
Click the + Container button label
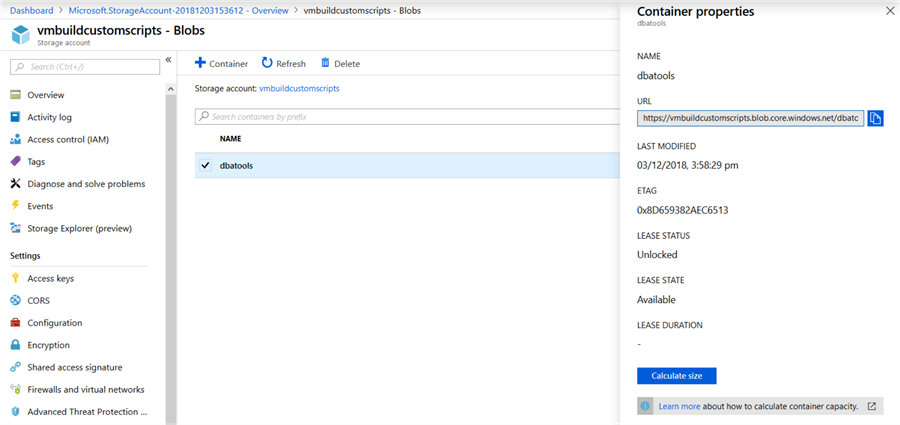click(x=228, y=64)
